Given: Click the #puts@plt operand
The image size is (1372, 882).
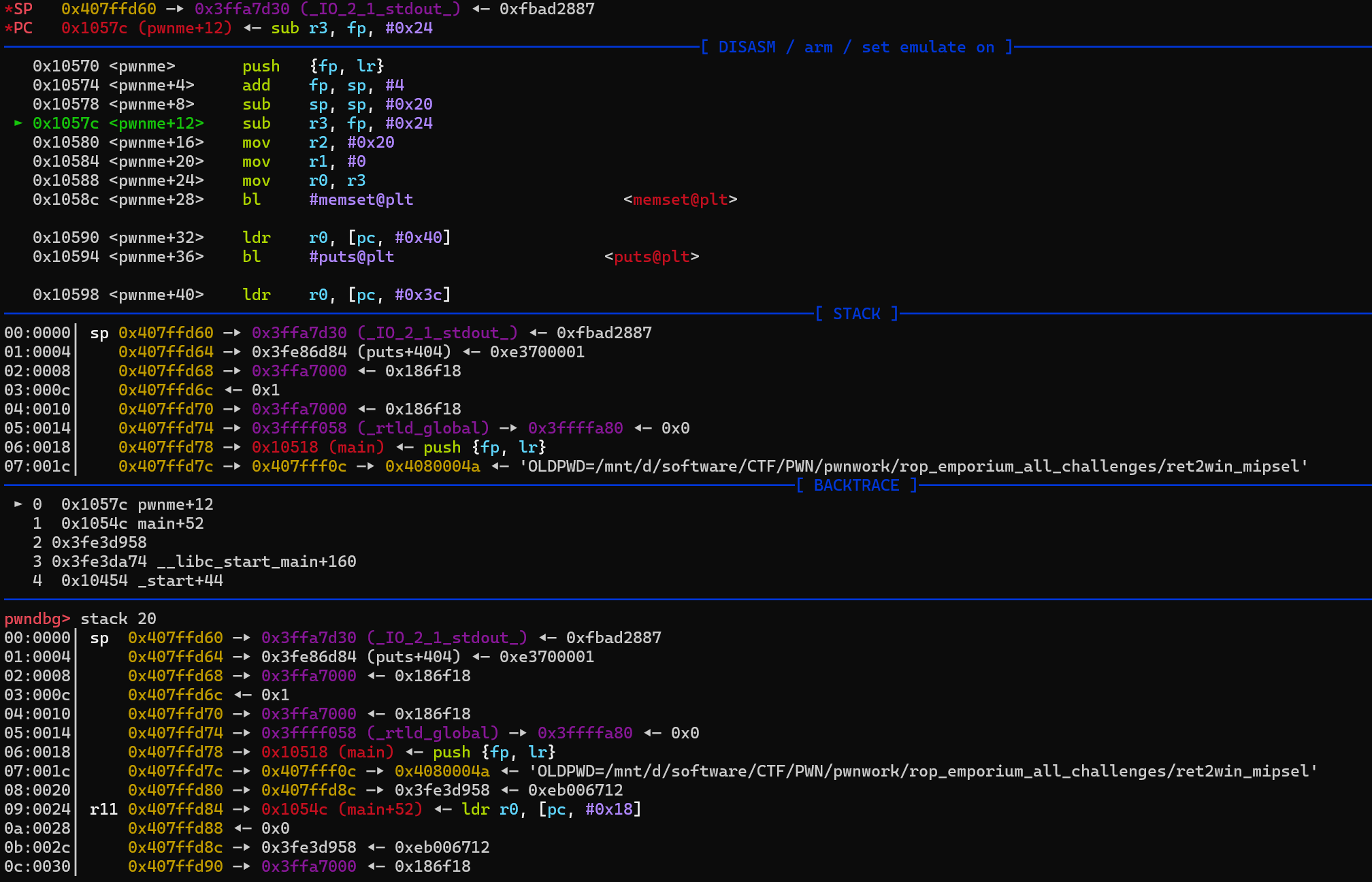Looking at the screenshot, I should [352, 257].
